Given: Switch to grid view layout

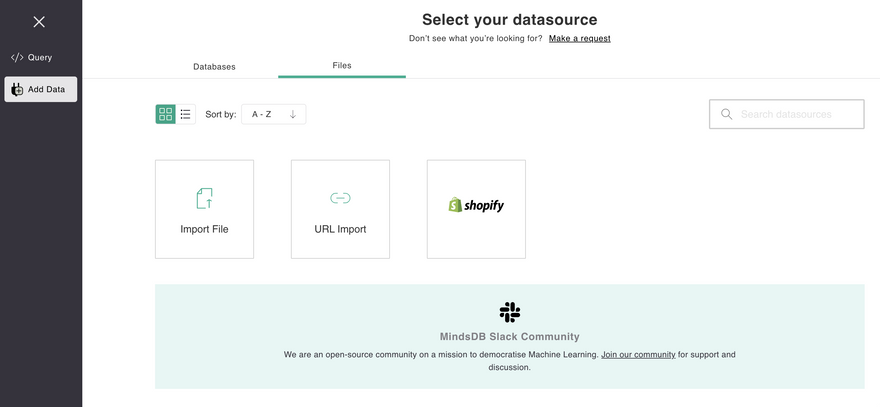Looking at the screenshot, I should [x=165, y=114].
